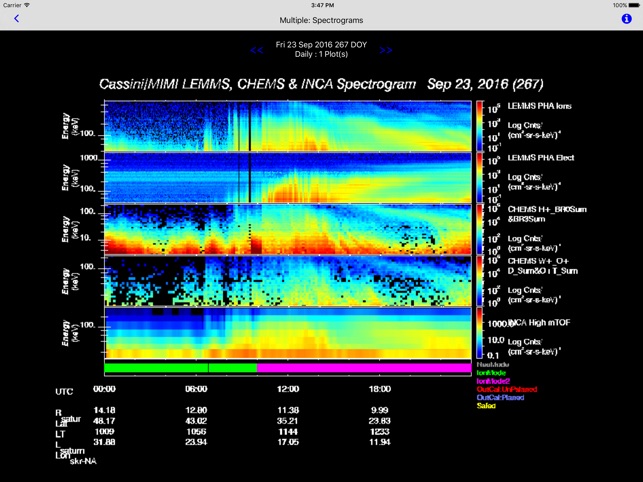Viewport: 643px width, 482px height.
Task: Tap the Multiple: Spectrograms title
Action: coord(321,20)
